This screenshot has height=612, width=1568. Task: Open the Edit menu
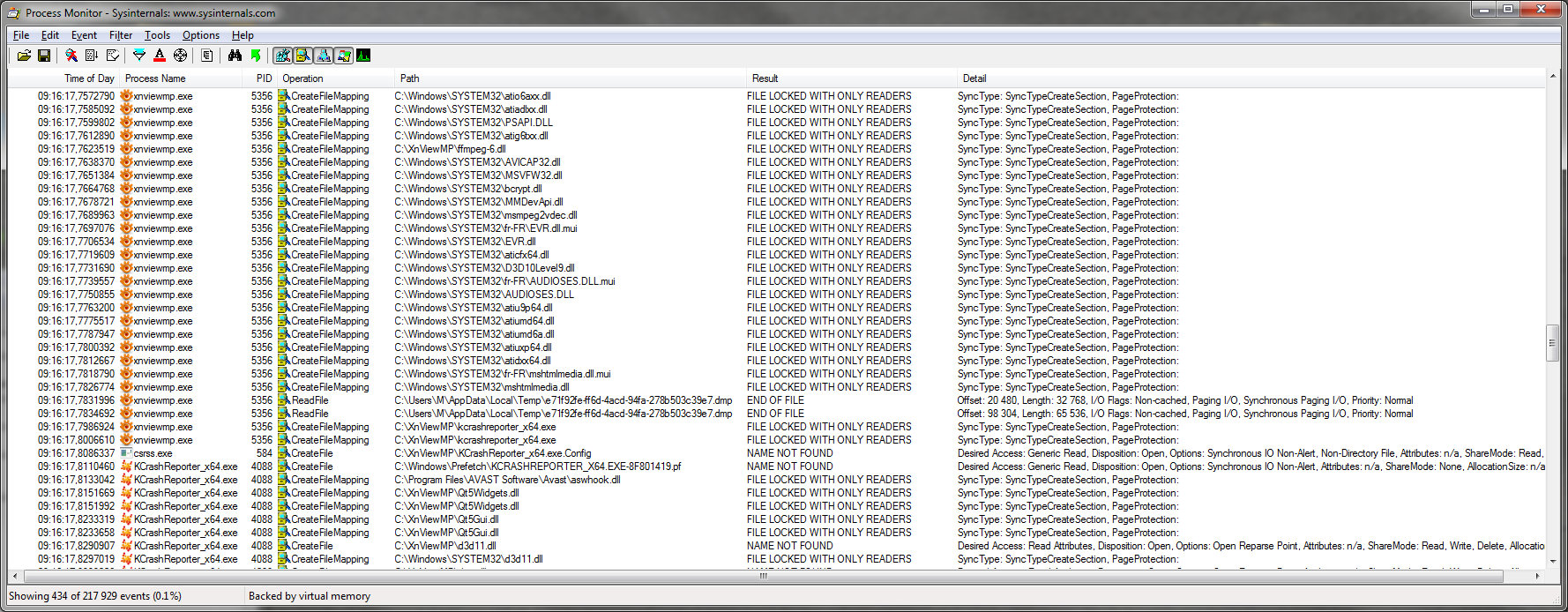click(x=50, y=35)
